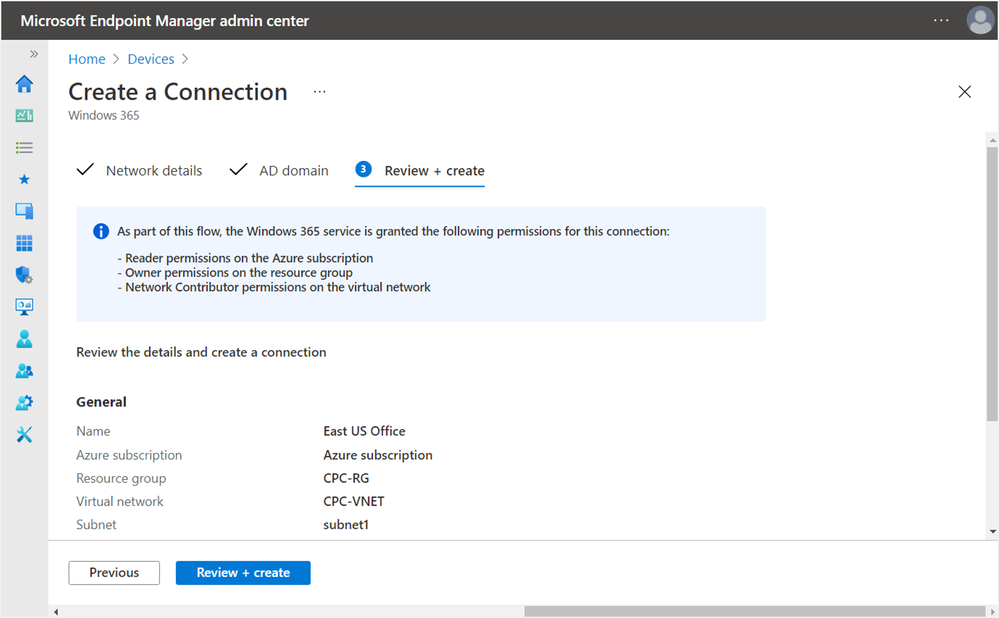Open Create a Connection more actions ellipsis
Viewport: 999px width, 618px height.
pyautogui.click(x=320, y=92)
